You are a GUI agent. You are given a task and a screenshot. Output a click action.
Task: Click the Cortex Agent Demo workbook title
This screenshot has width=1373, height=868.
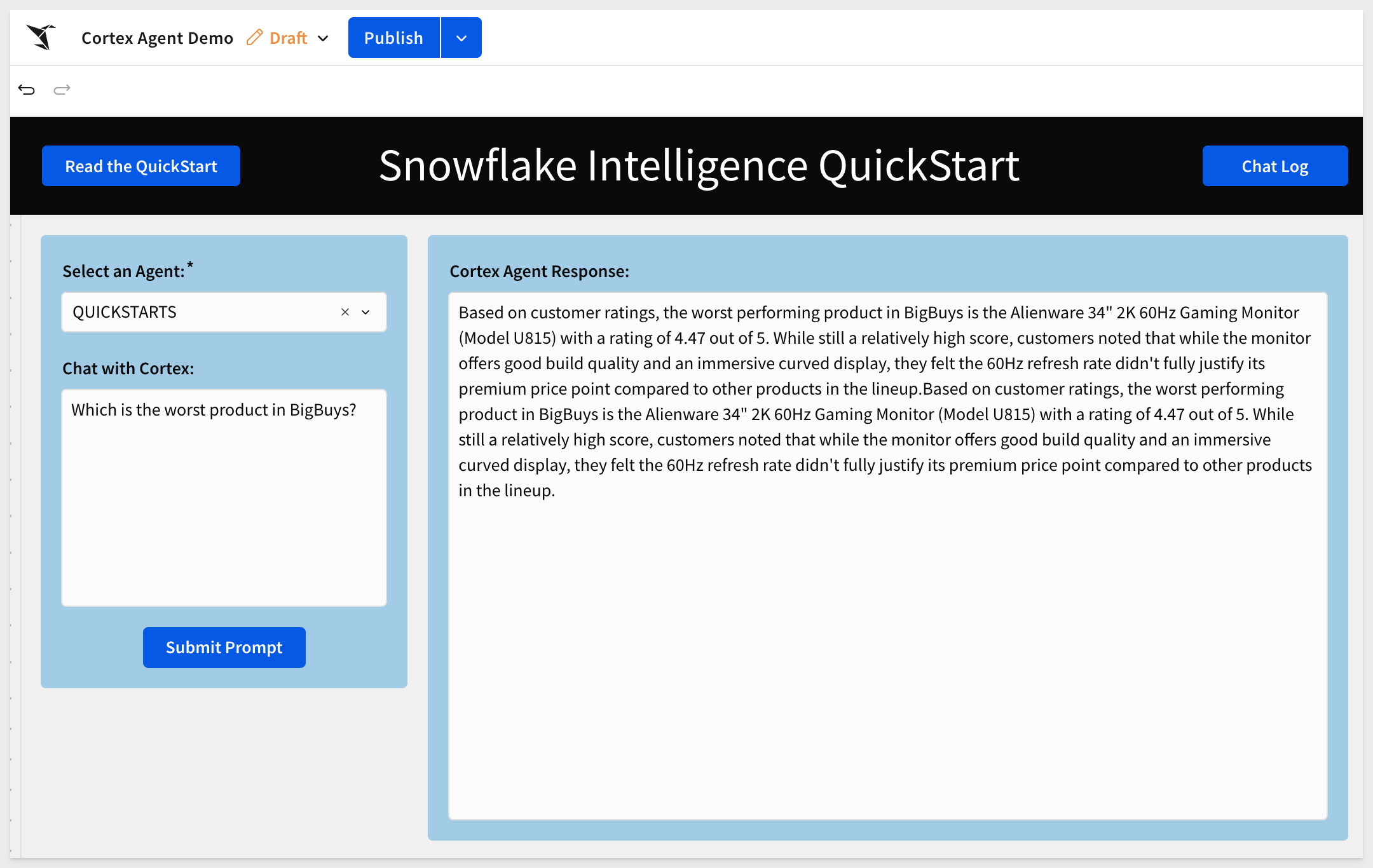click(157, 38)
